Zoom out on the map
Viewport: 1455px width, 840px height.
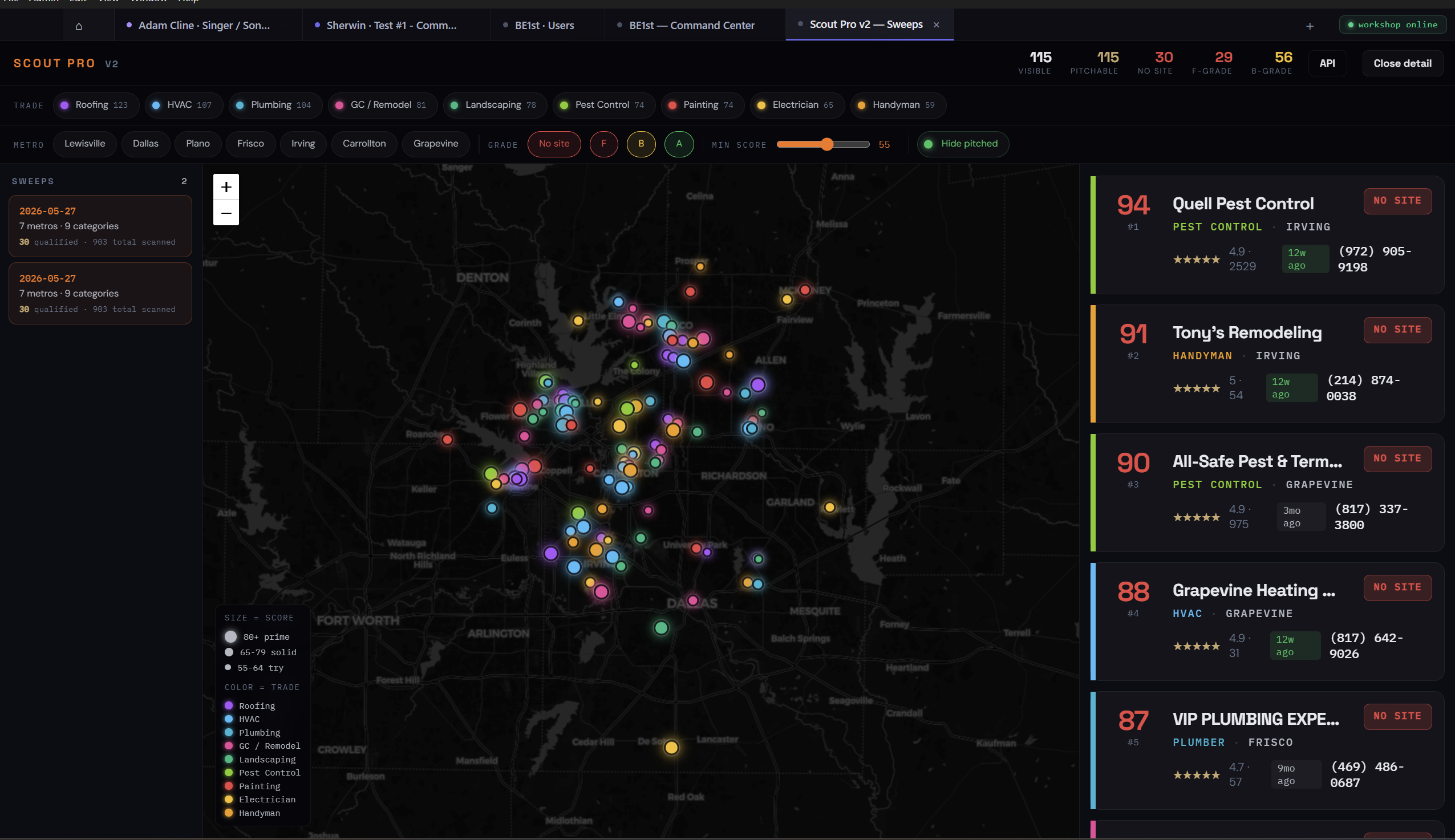coord(226,213)
